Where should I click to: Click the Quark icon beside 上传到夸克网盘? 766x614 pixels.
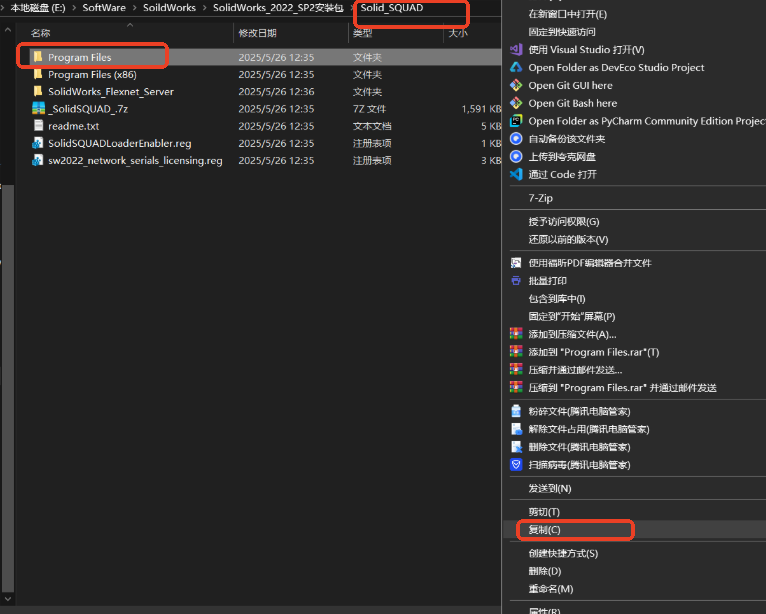point(516,156)
